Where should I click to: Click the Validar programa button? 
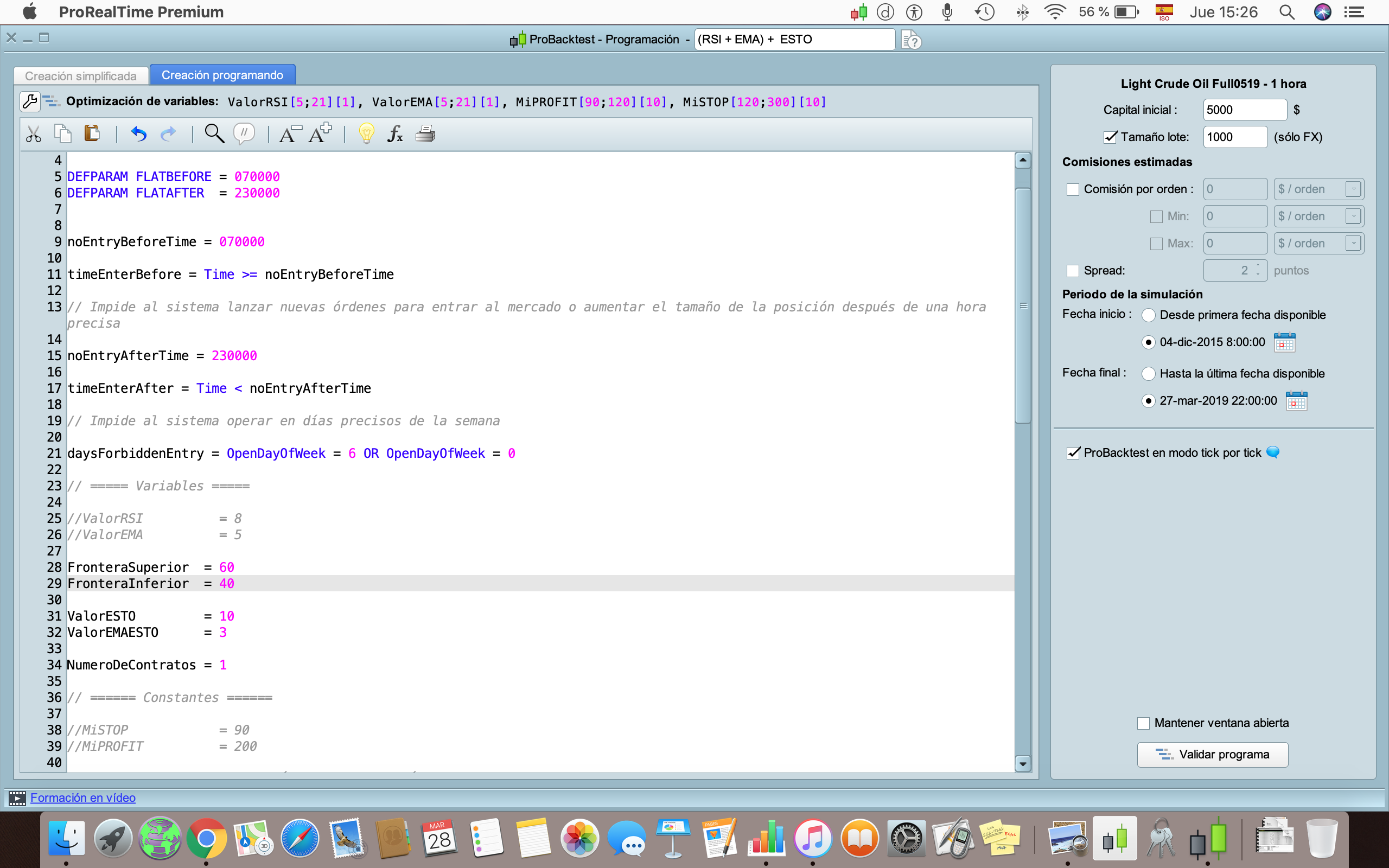tap(1212, 754)
